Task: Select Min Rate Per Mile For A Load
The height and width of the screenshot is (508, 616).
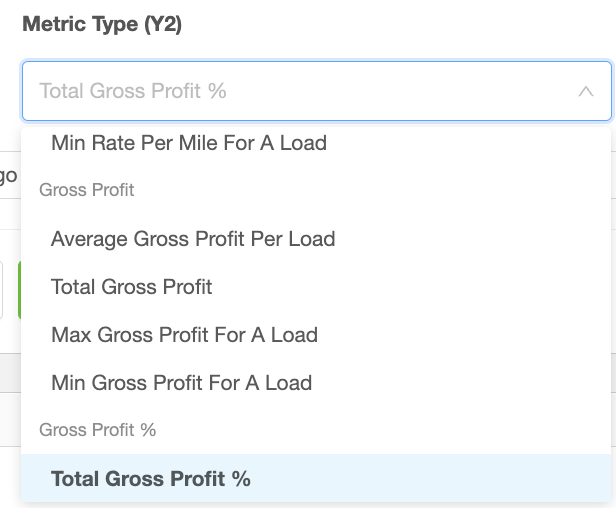Action: click(189, 143)
